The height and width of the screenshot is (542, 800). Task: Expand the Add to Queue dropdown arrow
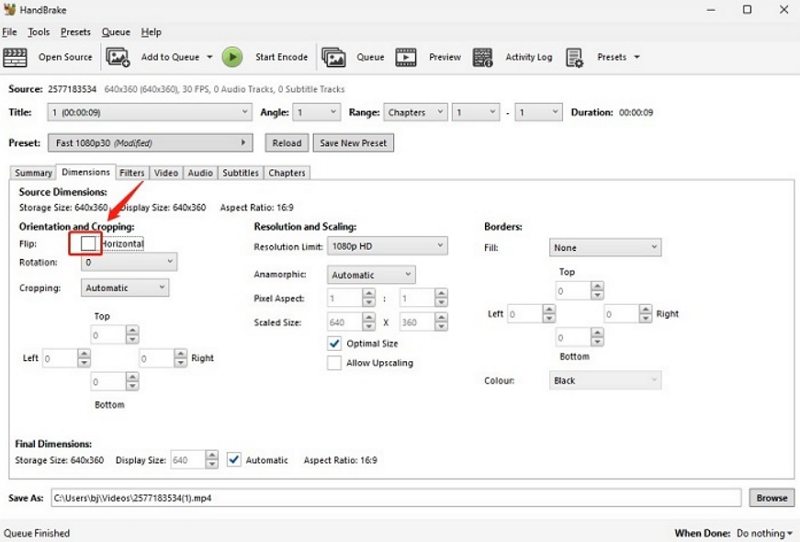pos(210,57)
